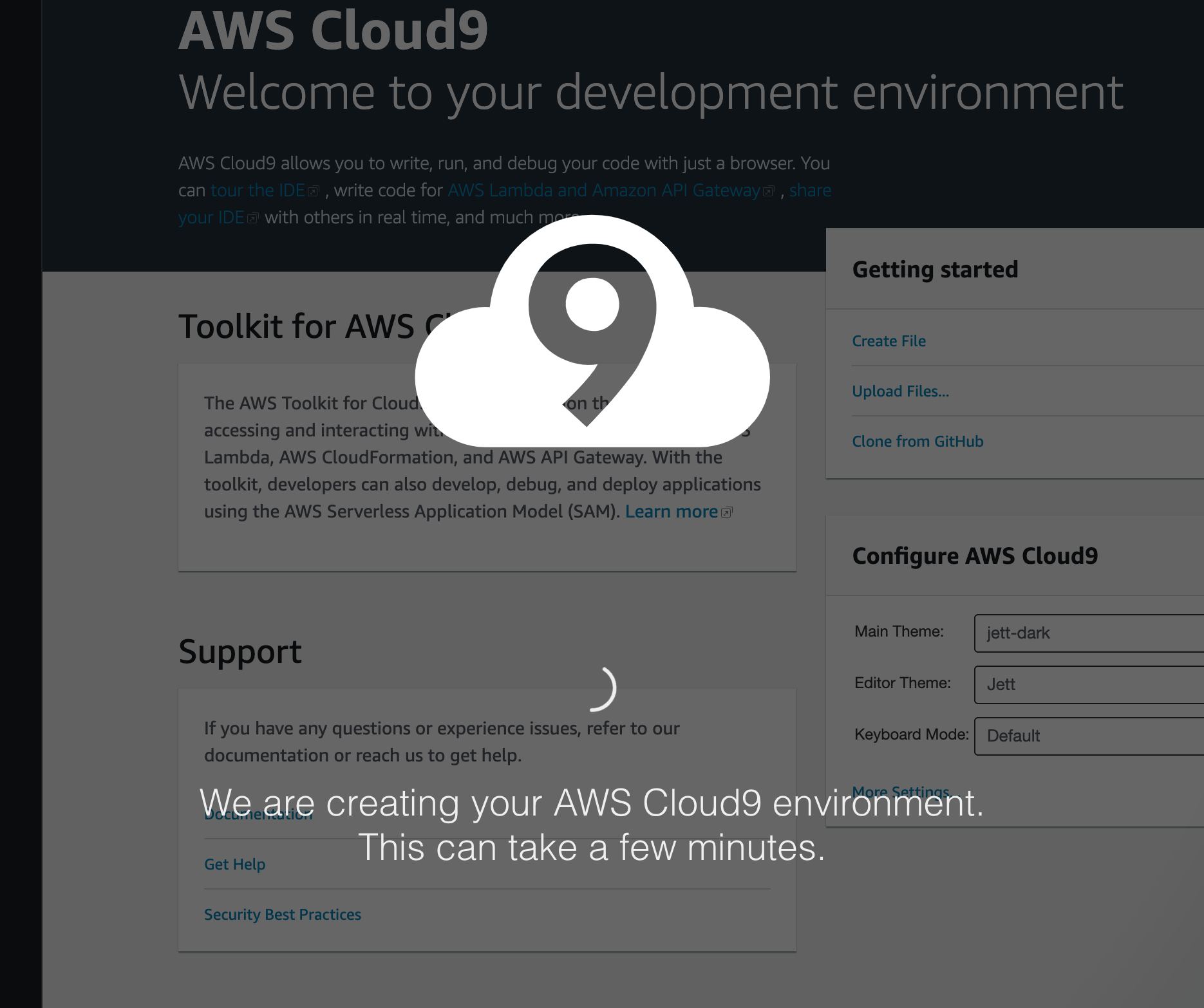Click the loading spinner indicator
Screen dimensions: 1204x1008
point(602,689)
